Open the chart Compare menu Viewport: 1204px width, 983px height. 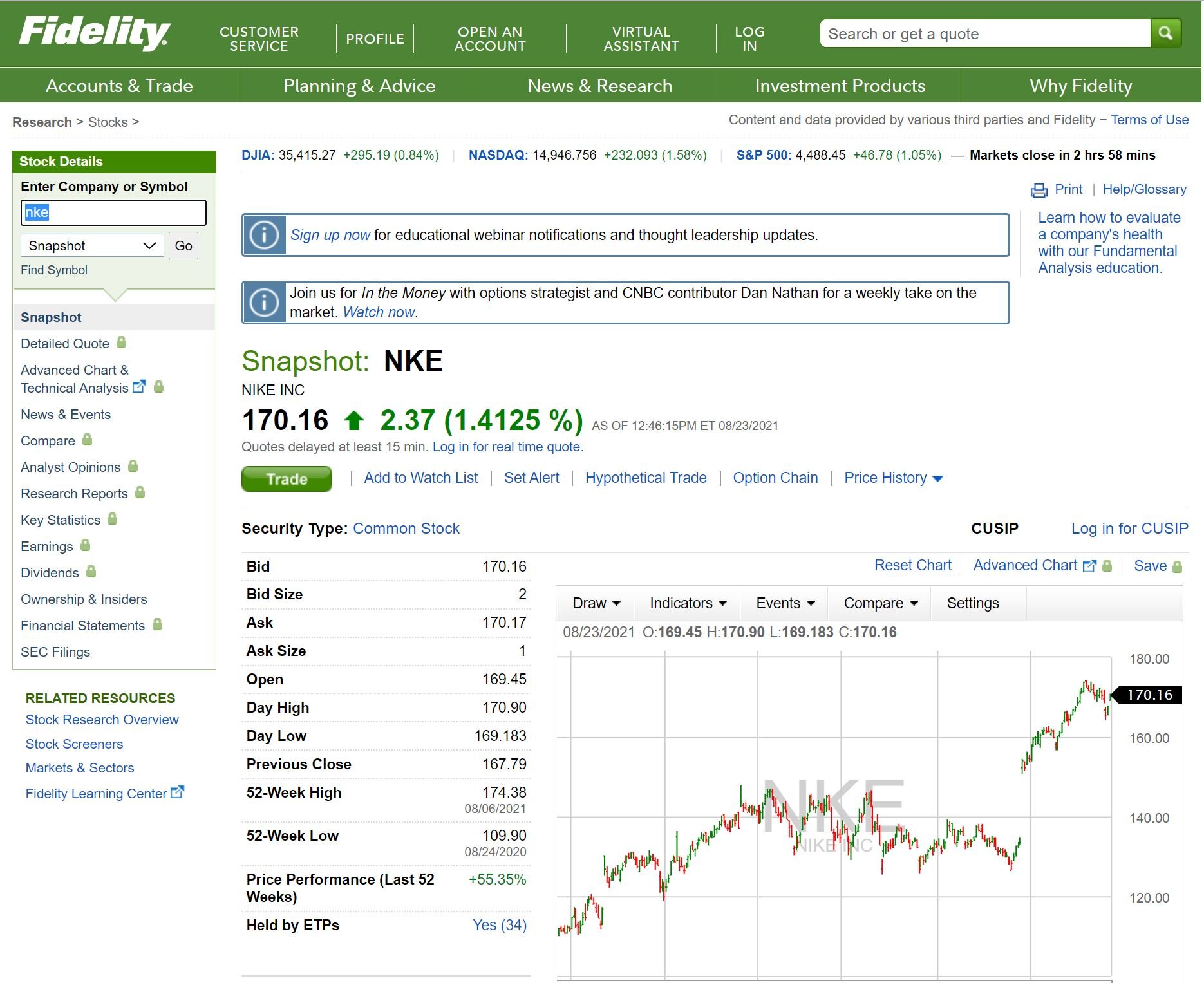[x=880, y=603]
